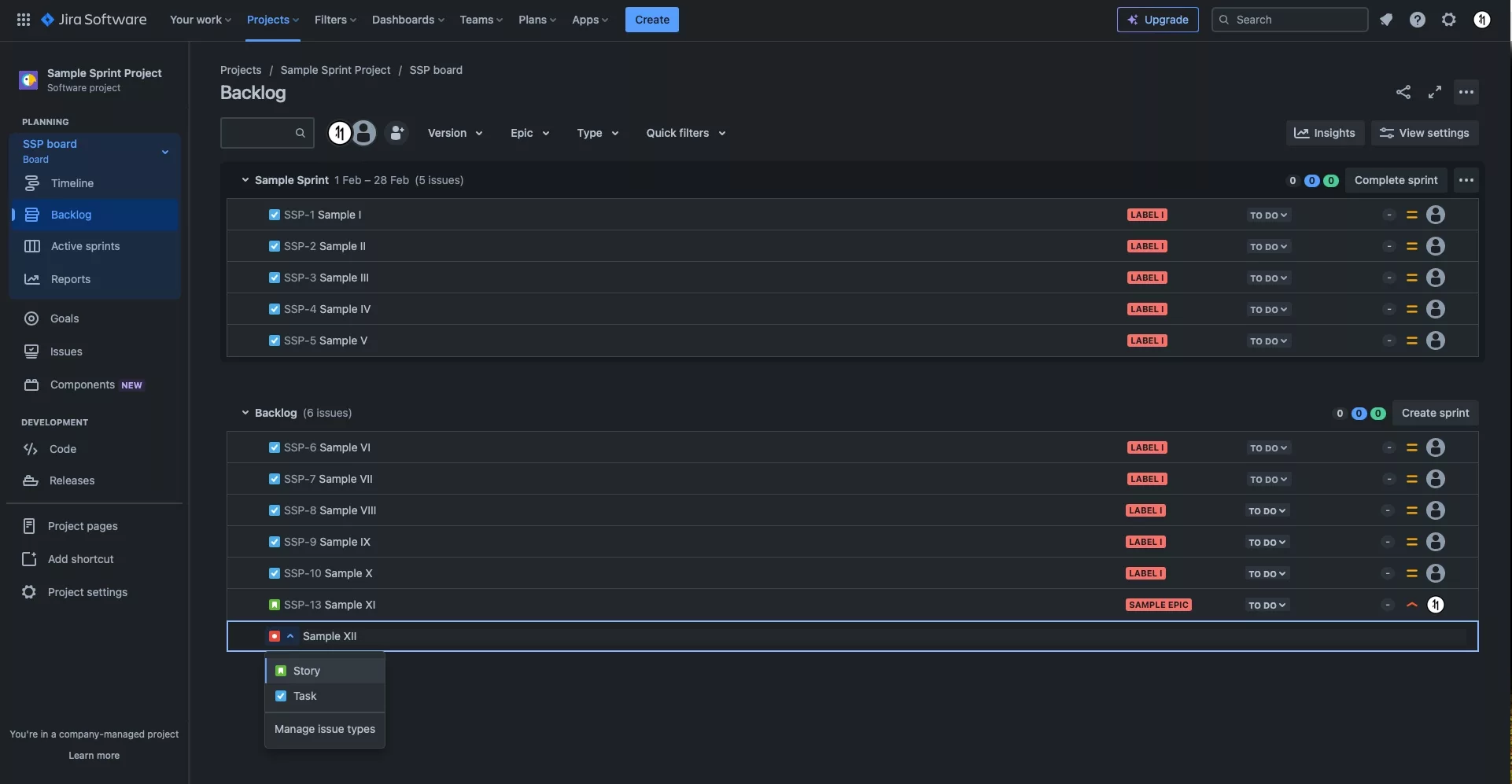Open the Backlog page more options menu
The height and width of the screenshot is (784, 1512).
click(x=1466, y=92)
